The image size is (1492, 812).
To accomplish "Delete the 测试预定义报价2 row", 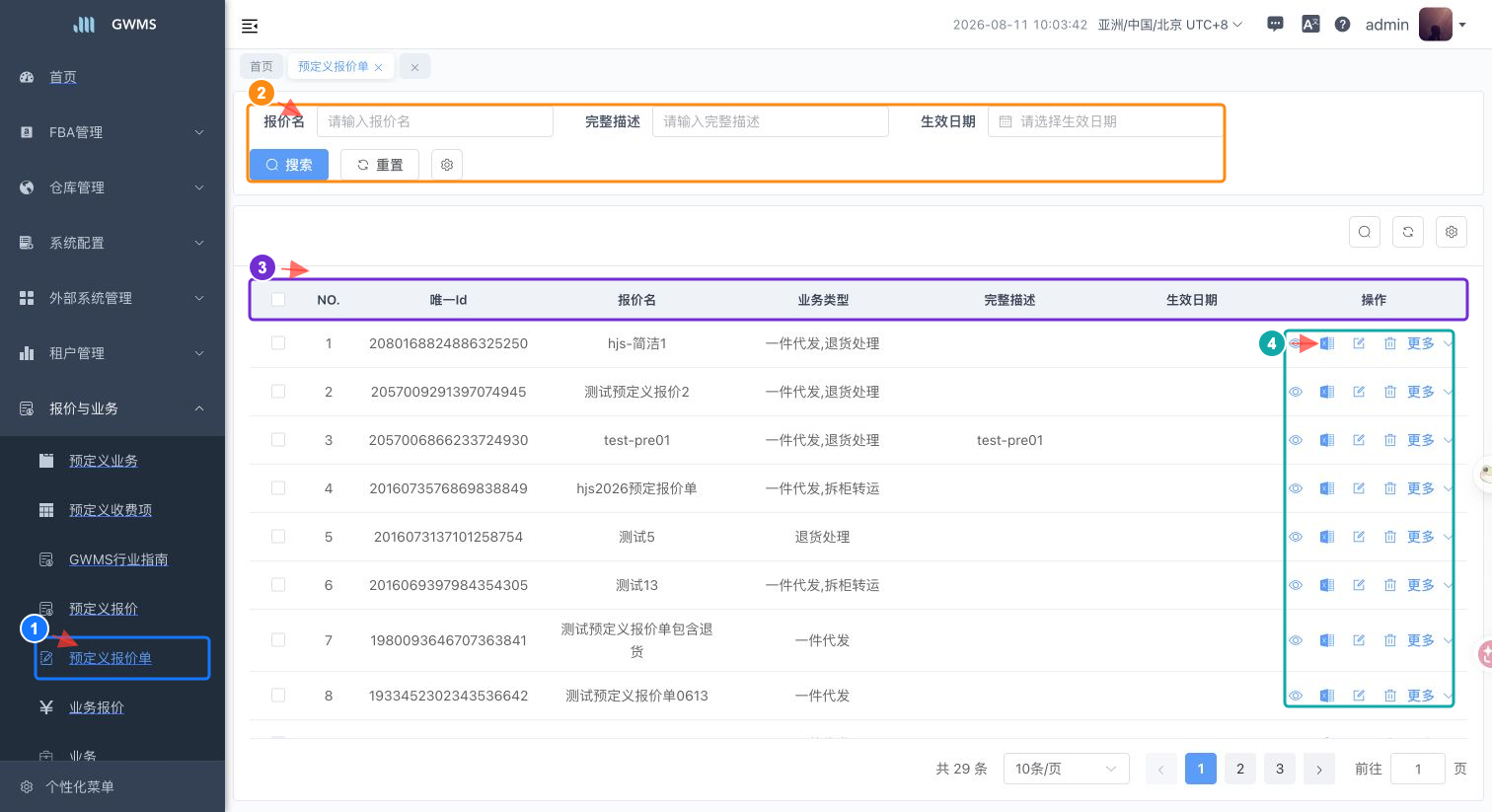I will pos(1389,392).
